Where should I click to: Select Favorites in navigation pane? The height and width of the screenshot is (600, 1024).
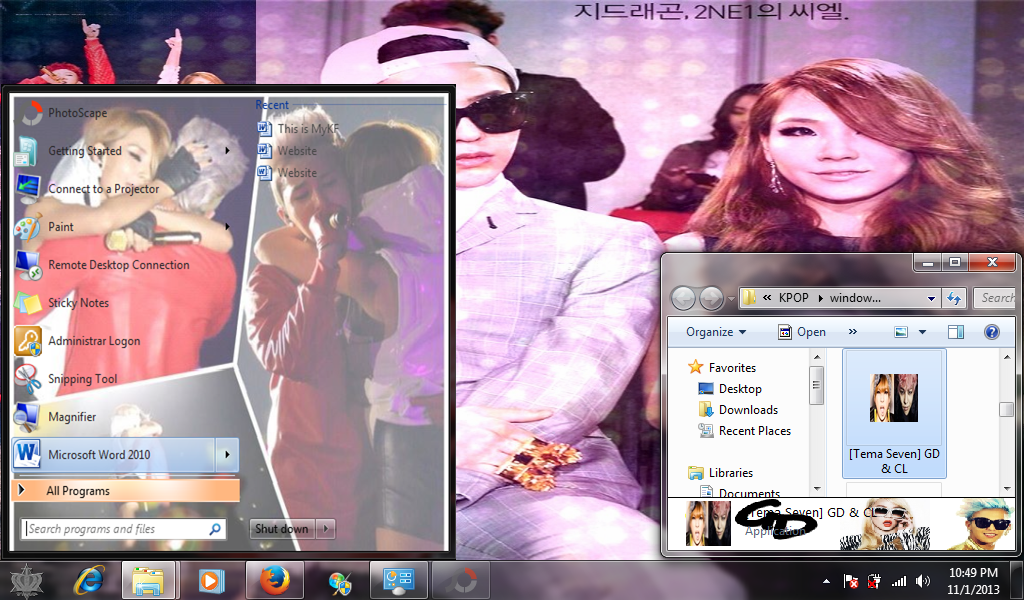722,368
